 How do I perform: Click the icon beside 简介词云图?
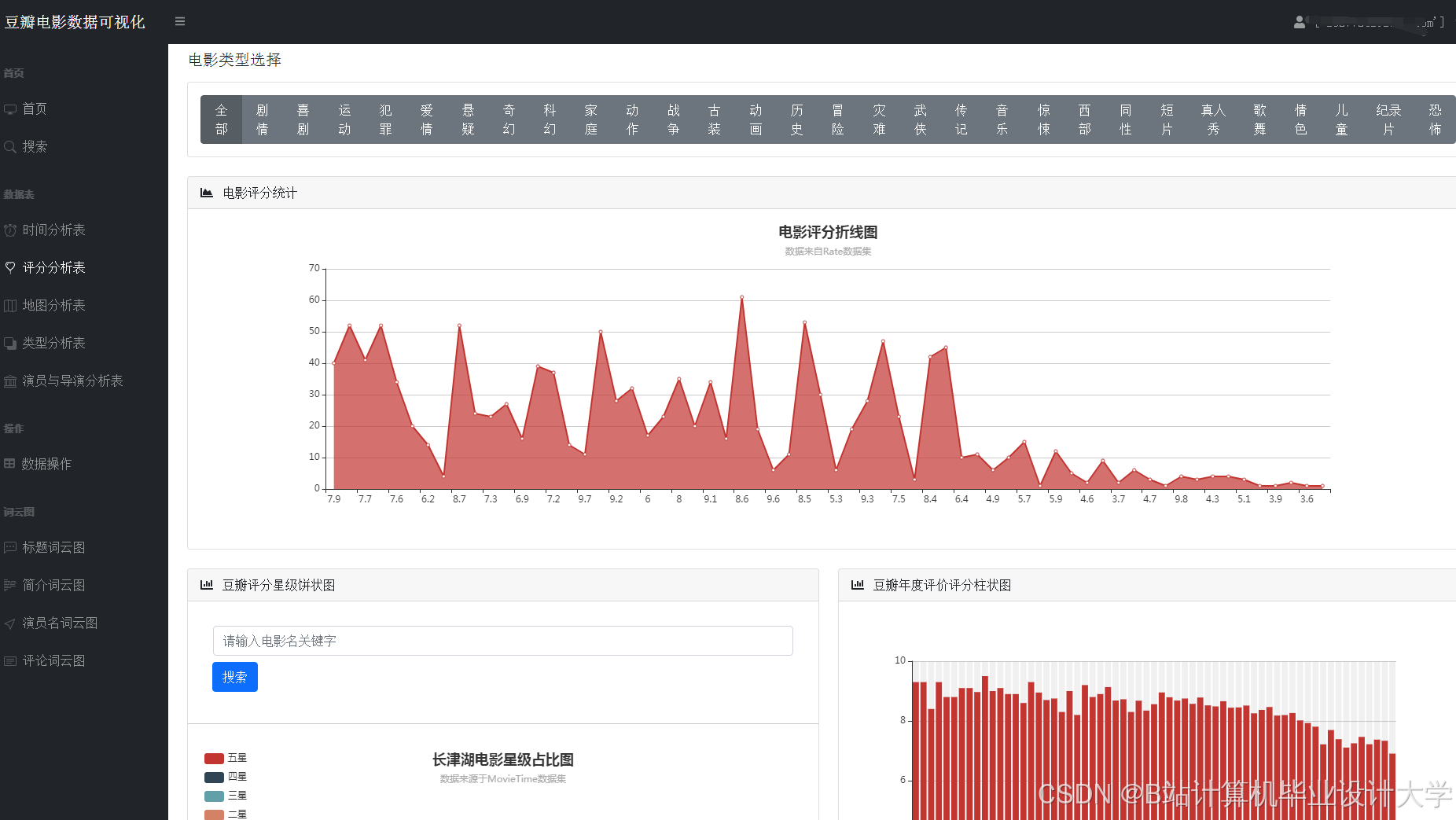click(10, 585)
